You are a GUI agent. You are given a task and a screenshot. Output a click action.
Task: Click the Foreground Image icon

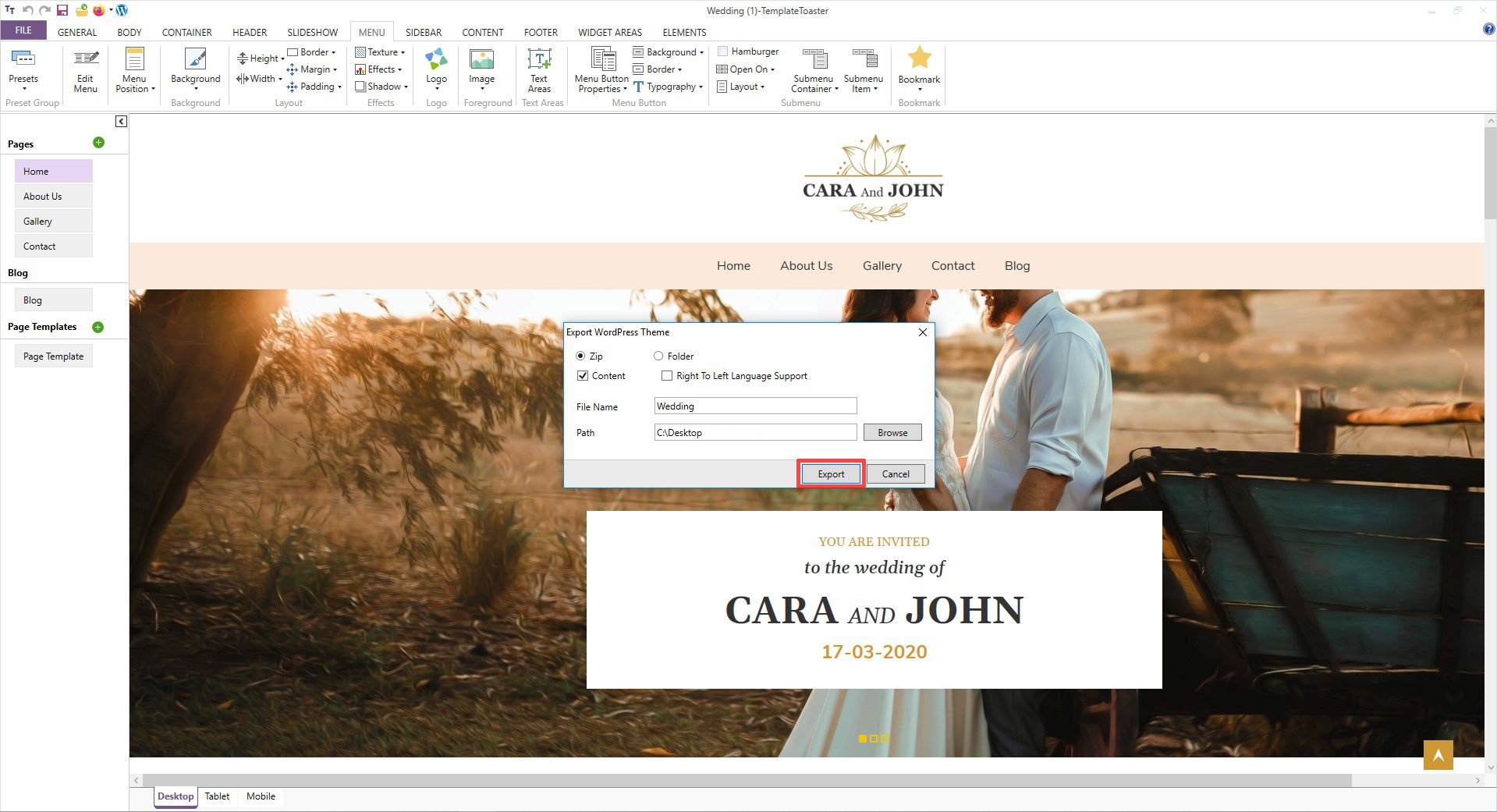click(x=481, y=61)
